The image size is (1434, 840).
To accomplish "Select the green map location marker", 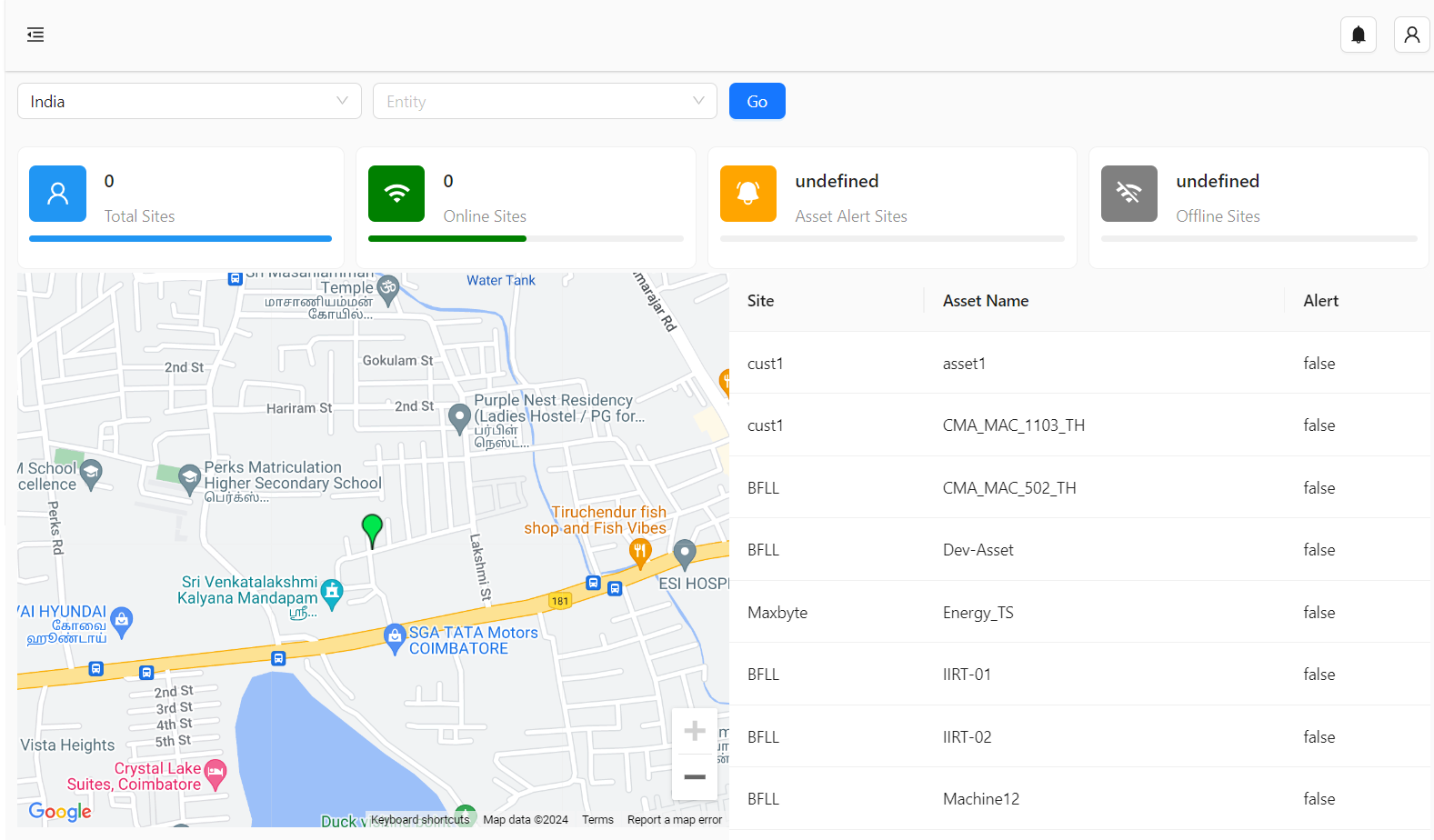I will pos(372,529).
